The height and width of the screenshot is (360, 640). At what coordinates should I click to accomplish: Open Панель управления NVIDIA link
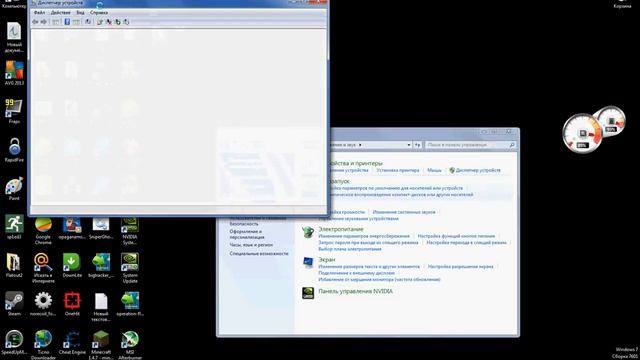pos(356,291)
